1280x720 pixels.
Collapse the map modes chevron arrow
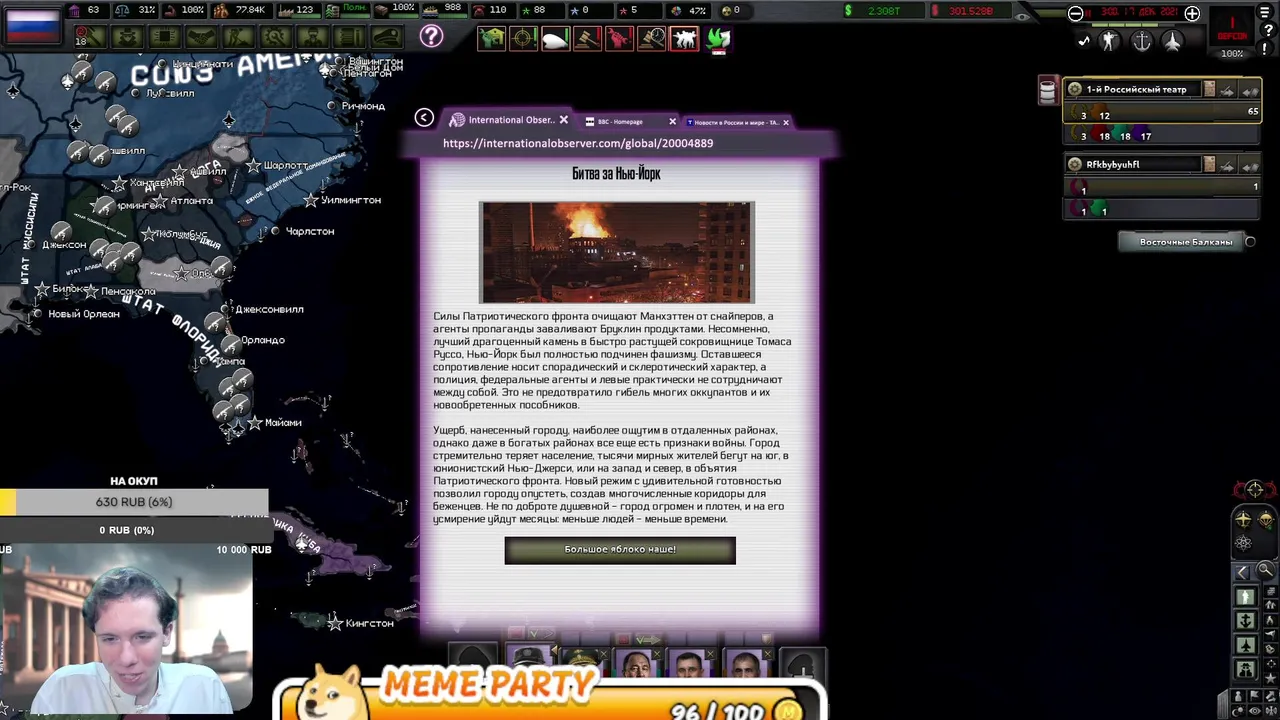[1242, 572]
